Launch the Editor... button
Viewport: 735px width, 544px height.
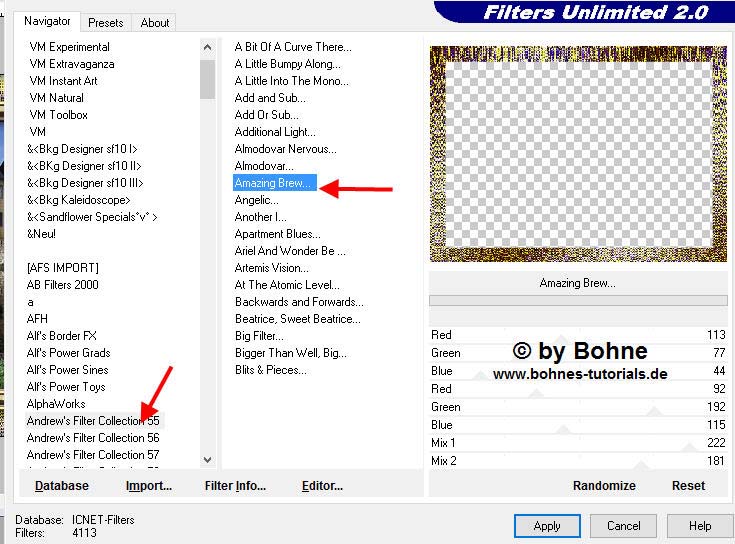[x=322, y=485]
